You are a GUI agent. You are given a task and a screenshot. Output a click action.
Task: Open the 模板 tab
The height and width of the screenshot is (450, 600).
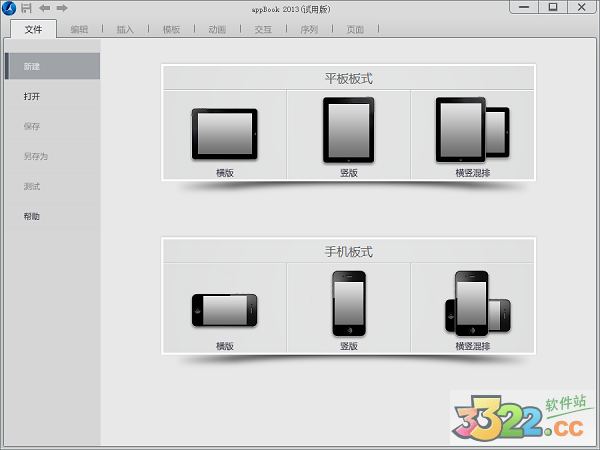click(171, 29)
